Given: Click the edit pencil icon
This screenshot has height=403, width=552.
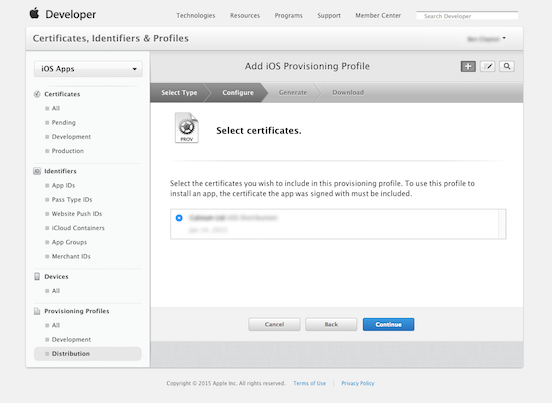Looking at the screenshot, I should coord(488,66).
